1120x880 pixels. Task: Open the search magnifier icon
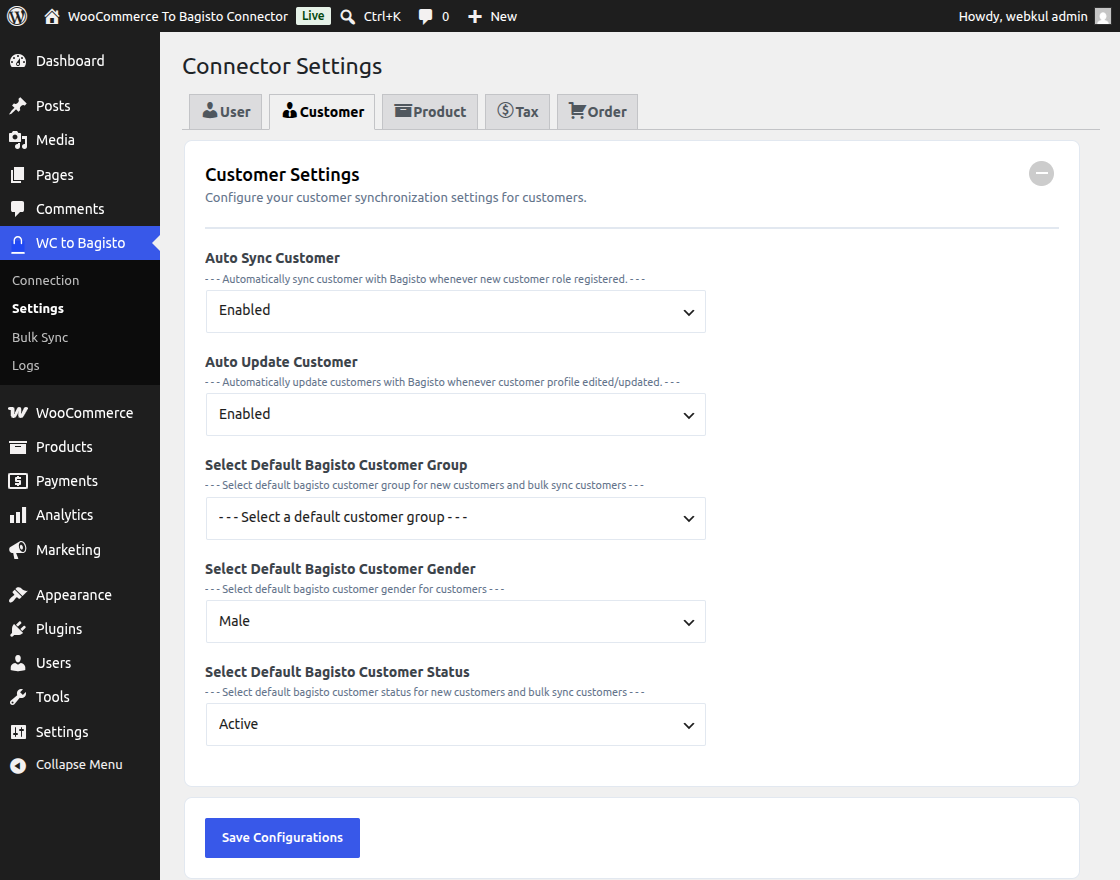(x=348, y=16)
